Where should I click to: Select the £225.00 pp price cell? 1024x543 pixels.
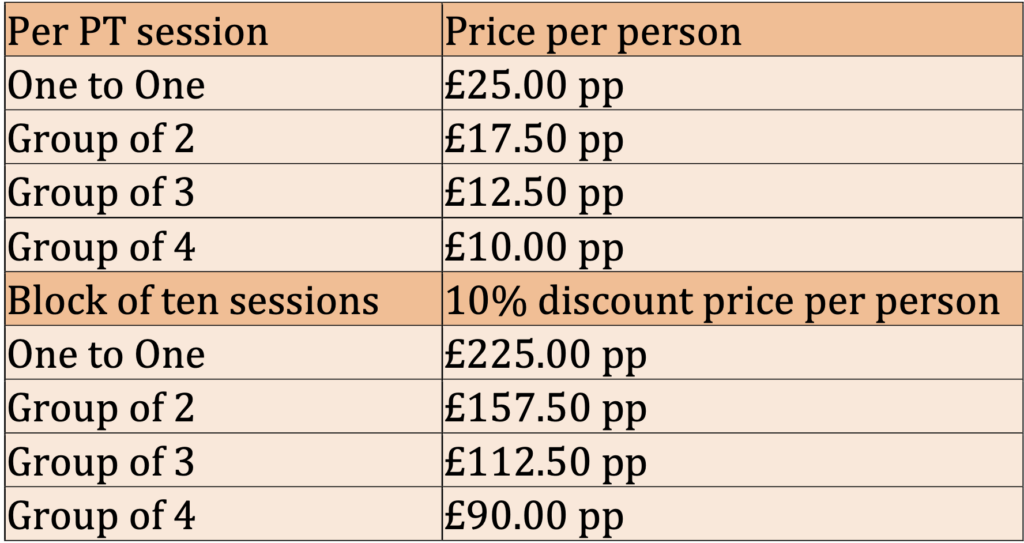pos(733,352)
